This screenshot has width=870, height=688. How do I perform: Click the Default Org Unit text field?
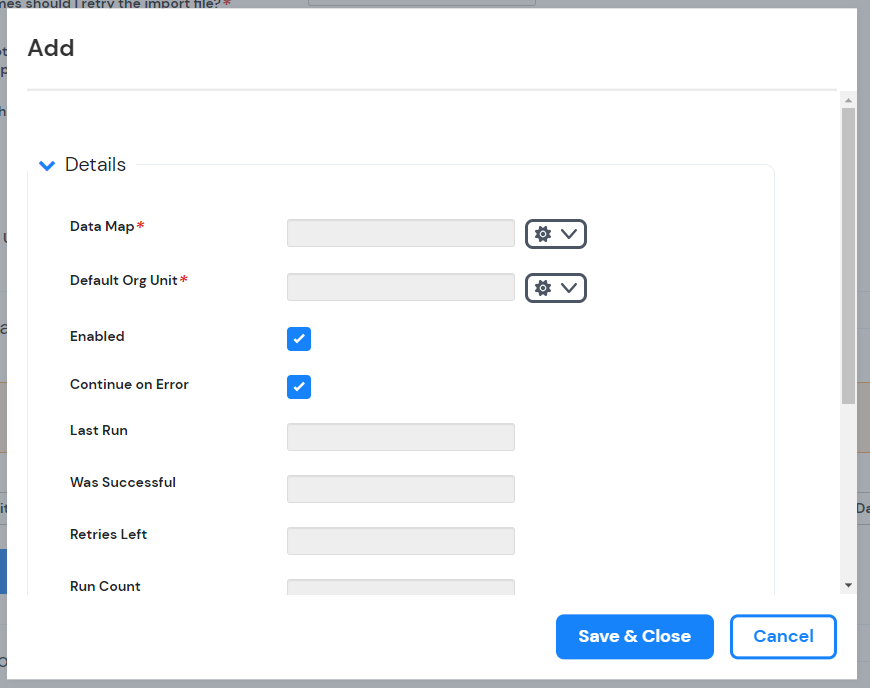click(400, 287)
